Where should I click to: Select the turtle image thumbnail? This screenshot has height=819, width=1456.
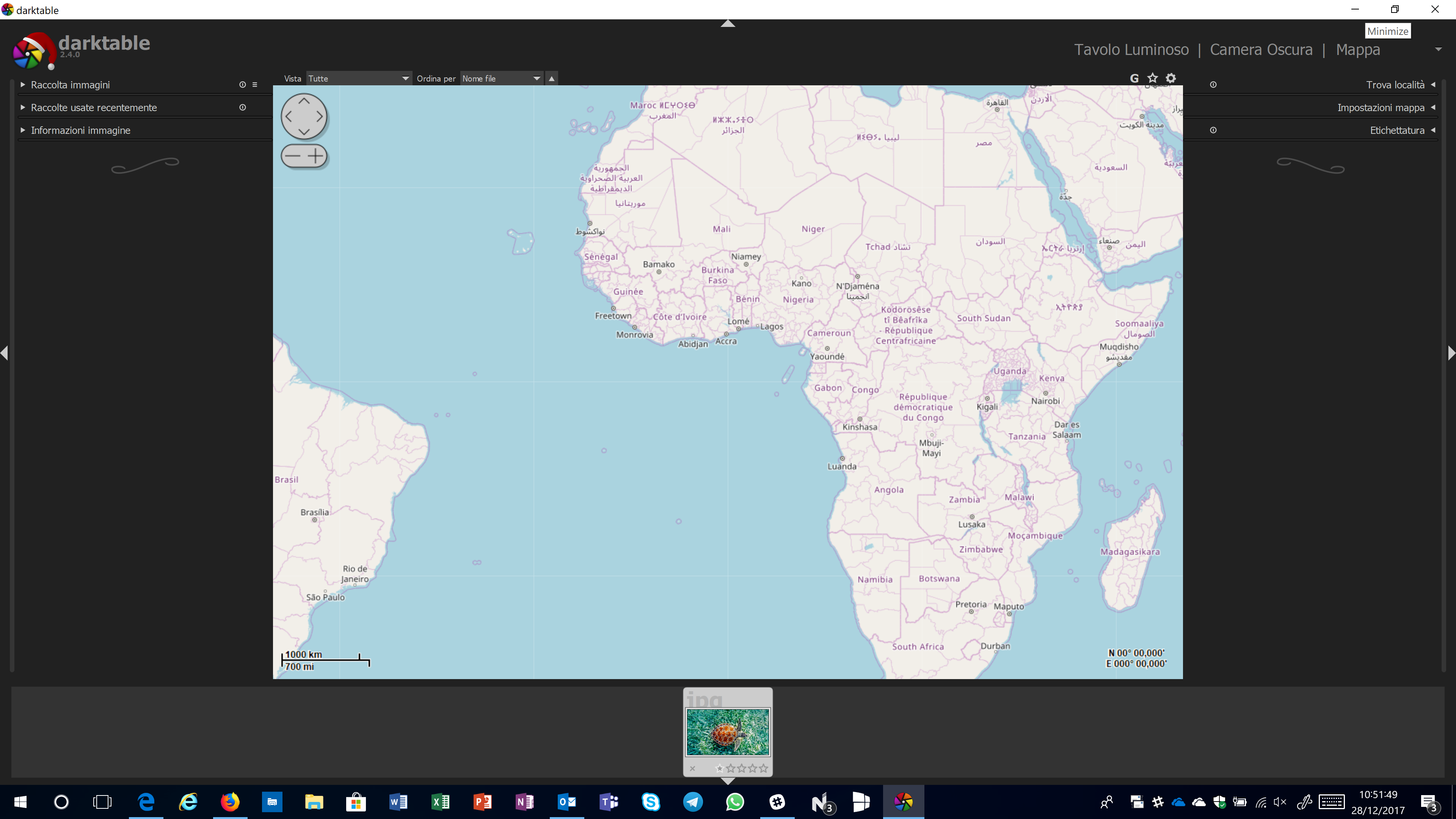click(728, 731)
